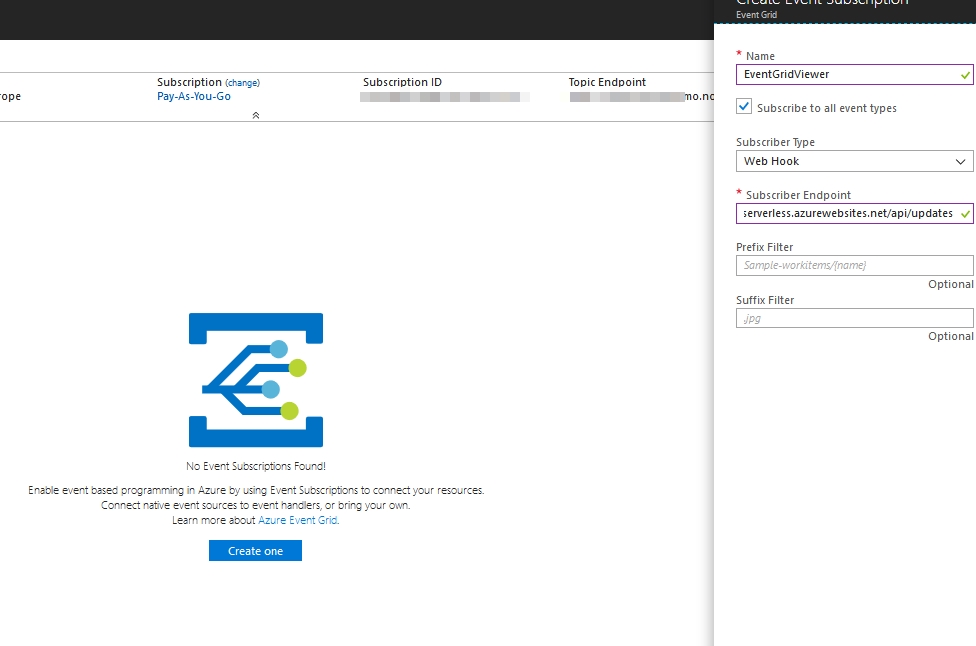The image size is (976, 646).
Task: Click the Subscription ID label
Action: point(402,82)
